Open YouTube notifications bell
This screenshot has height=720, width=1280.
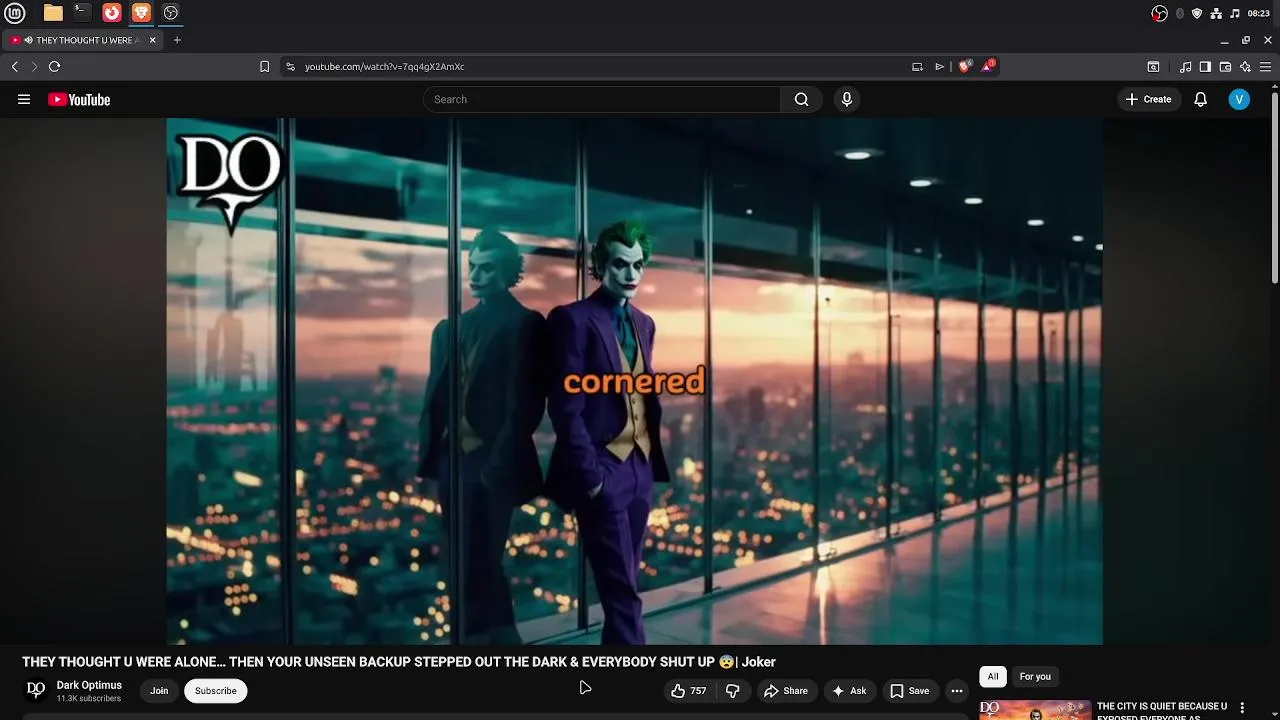coord(1200,99)
